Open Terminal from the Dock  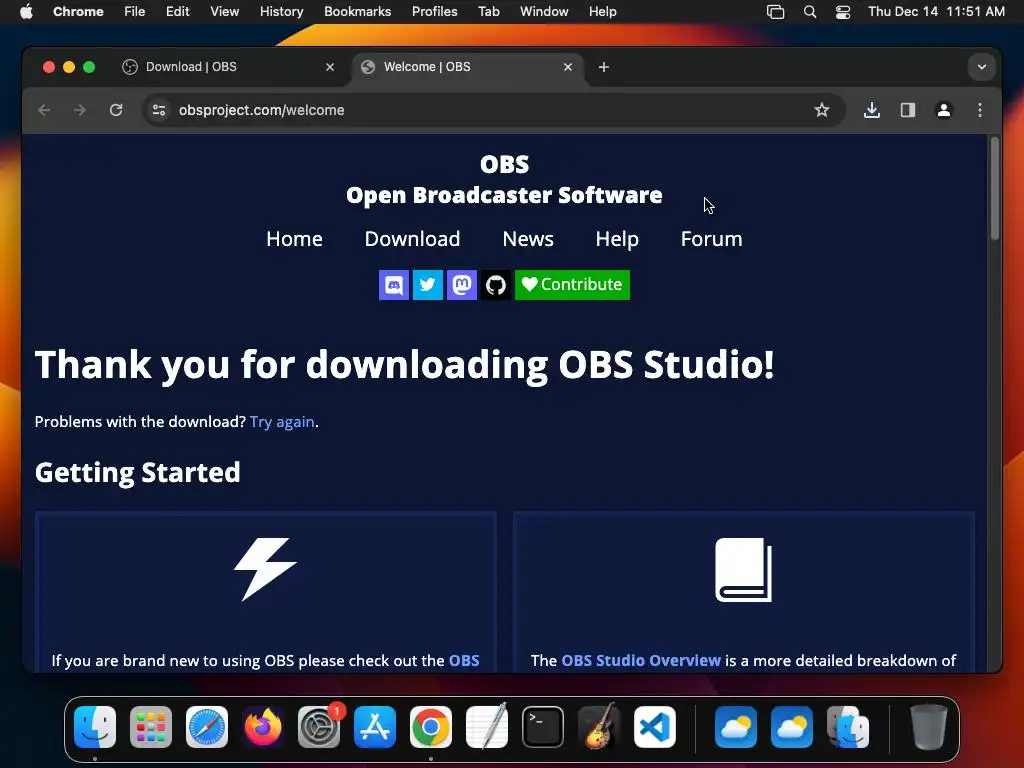(543, 727)
